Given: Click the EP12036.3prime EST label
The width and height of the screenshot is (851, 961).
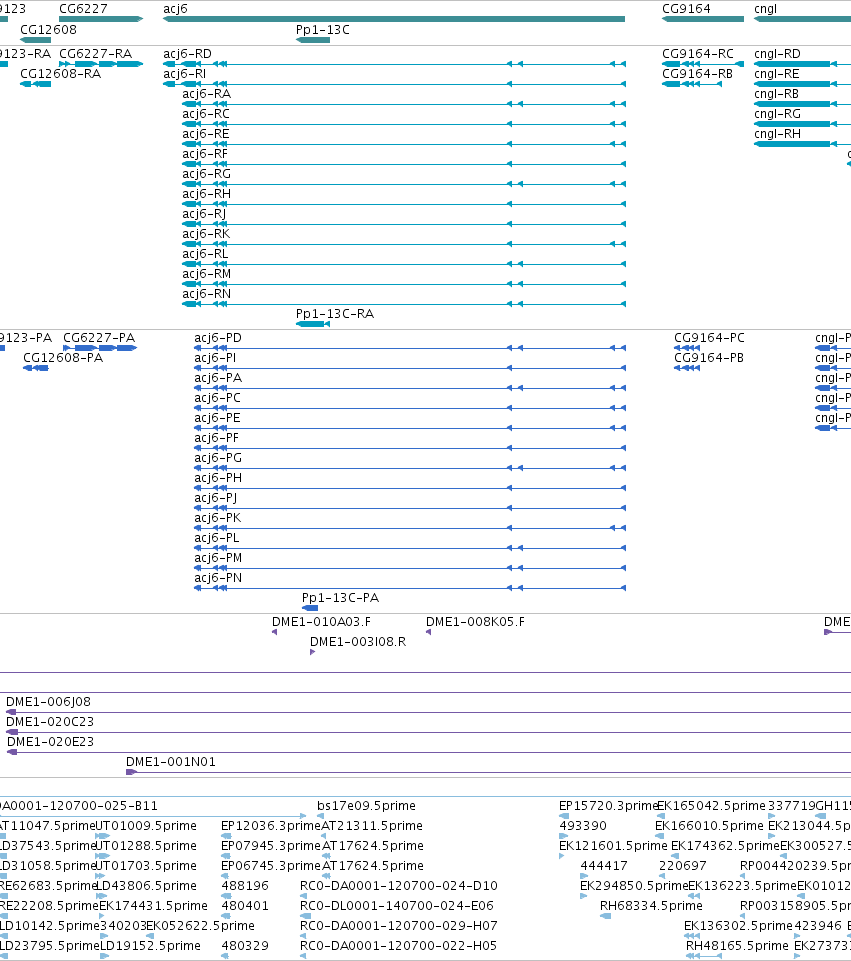Looking at the screenshot, I should [271, 826].
